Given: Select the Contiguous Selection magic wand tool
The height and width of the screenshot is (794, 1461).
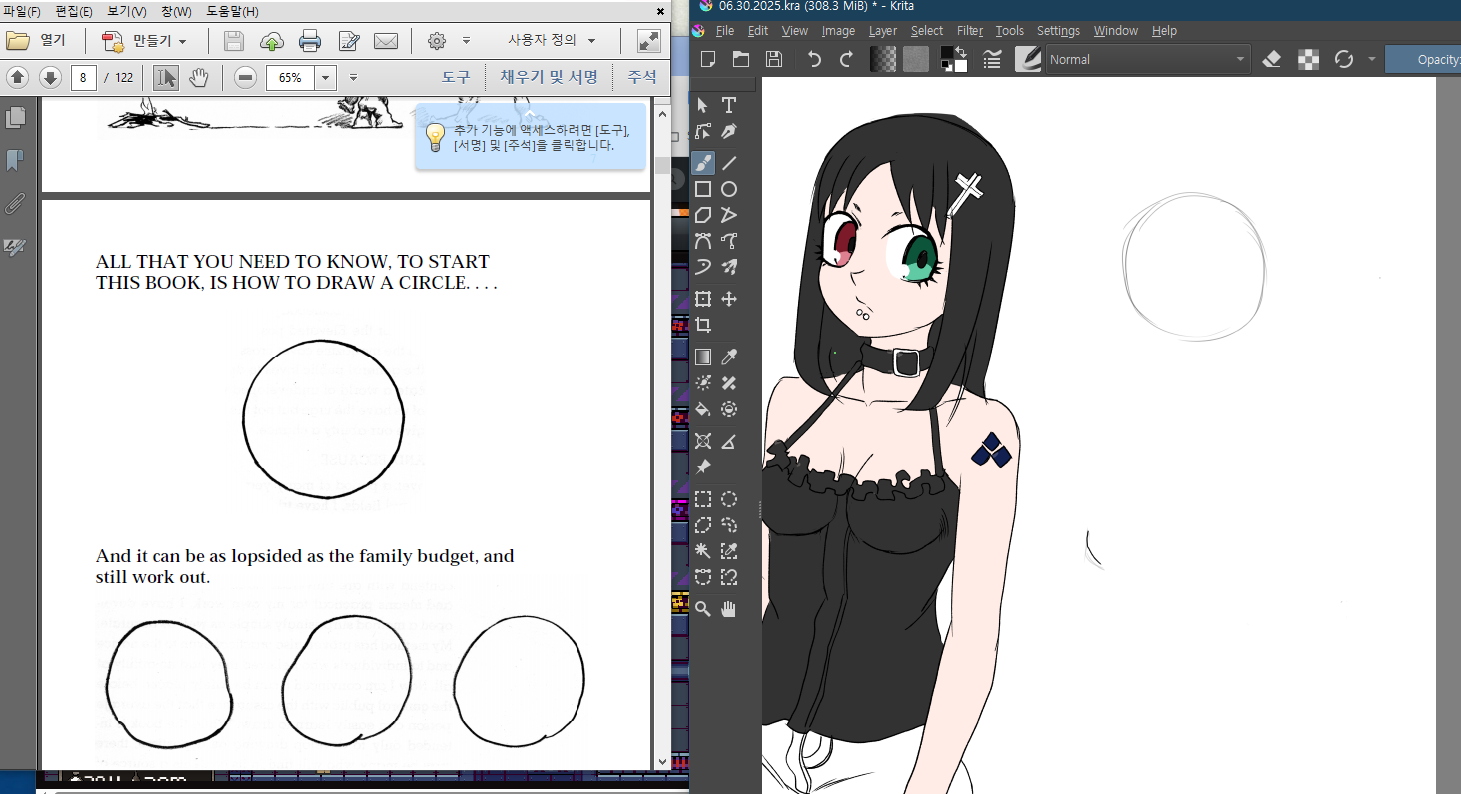Looking at the screenshot, I should pos(703,551).
